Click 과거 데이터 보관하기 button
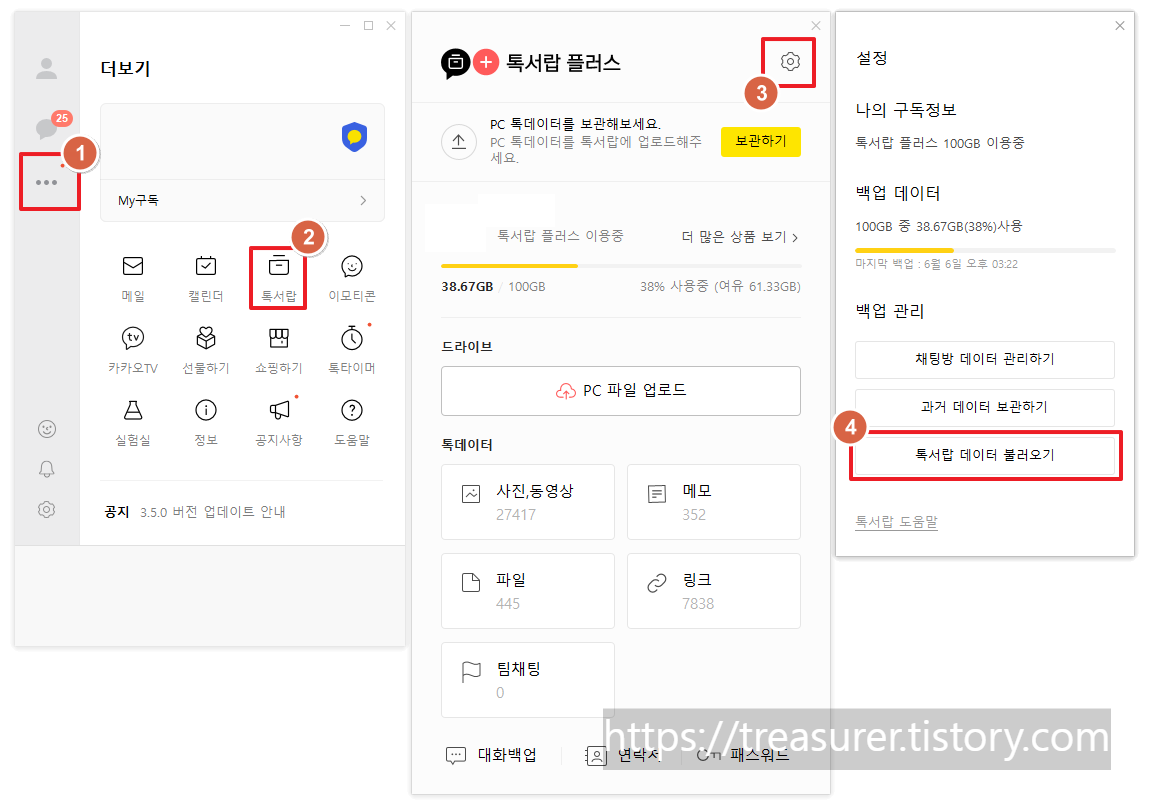This screenshot has width=1151, height=810. tap(984, 407)
